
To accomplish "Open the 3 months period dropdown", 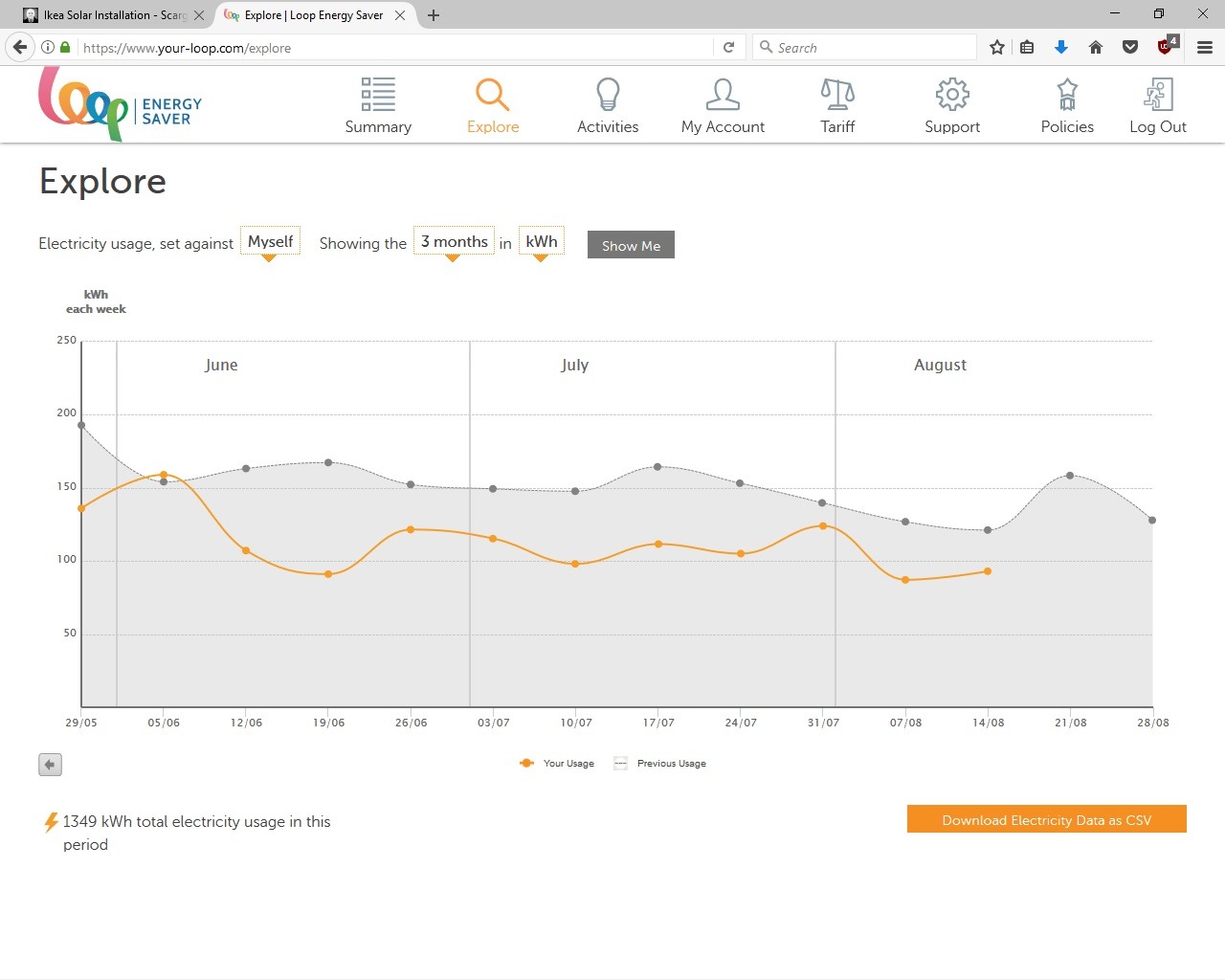I will [454, 242].
